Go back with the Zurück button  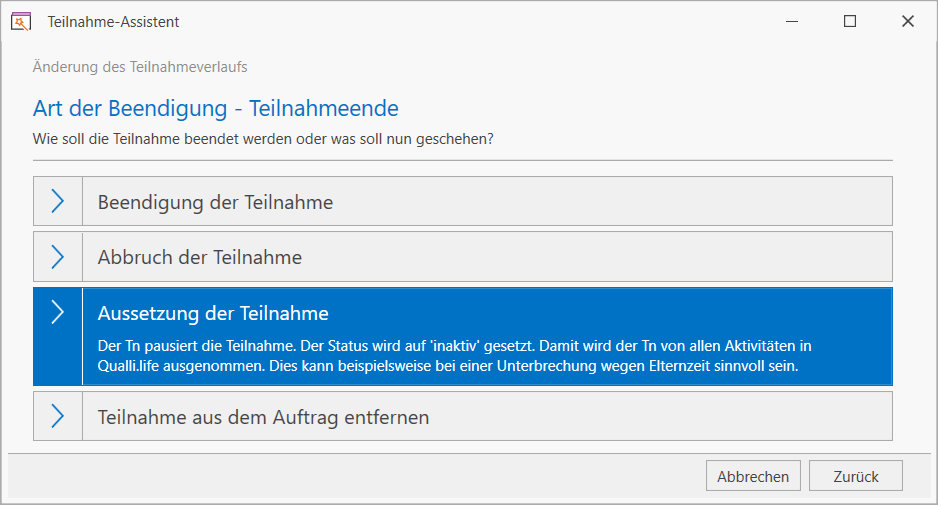click(855, 476)
